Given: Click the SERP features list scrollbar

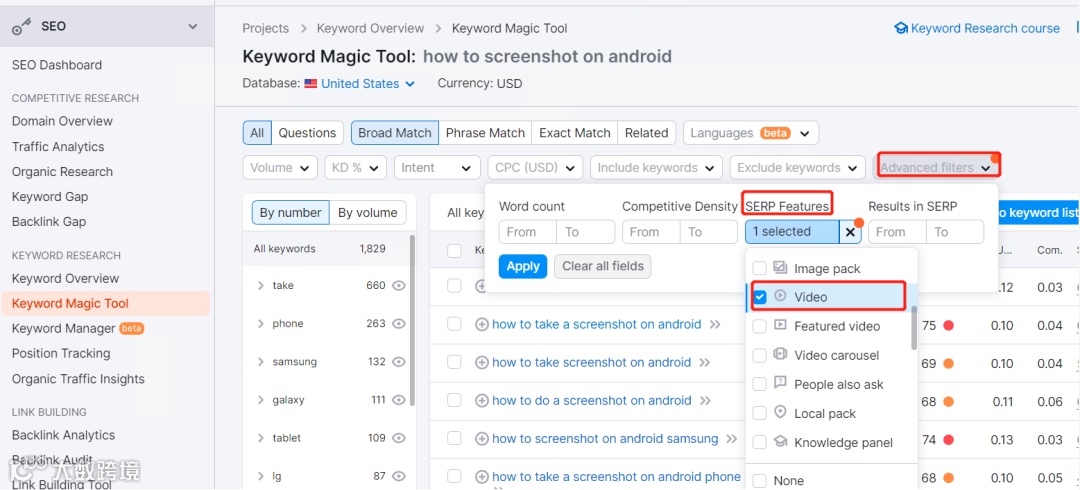Looking at the screenshot, I should 914,328.
